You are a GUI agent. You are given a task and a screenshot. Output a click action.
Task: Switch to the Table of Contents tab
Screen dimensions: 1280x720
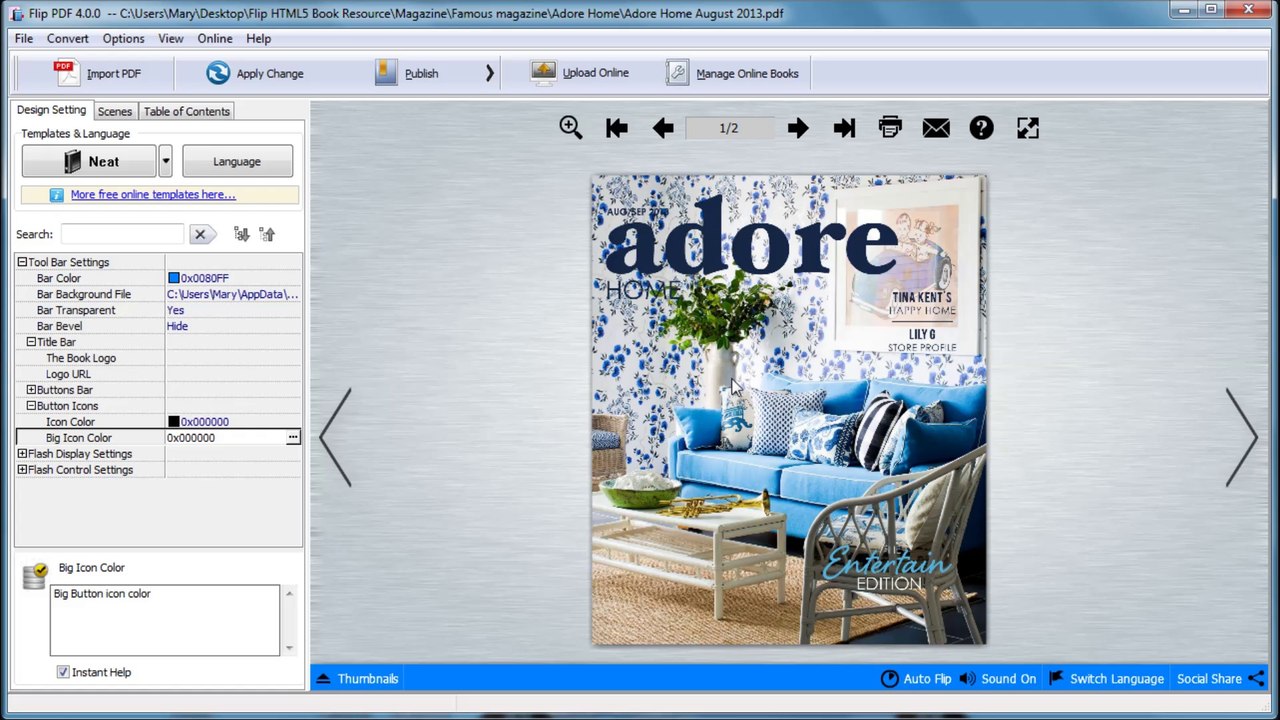[187, 111]
